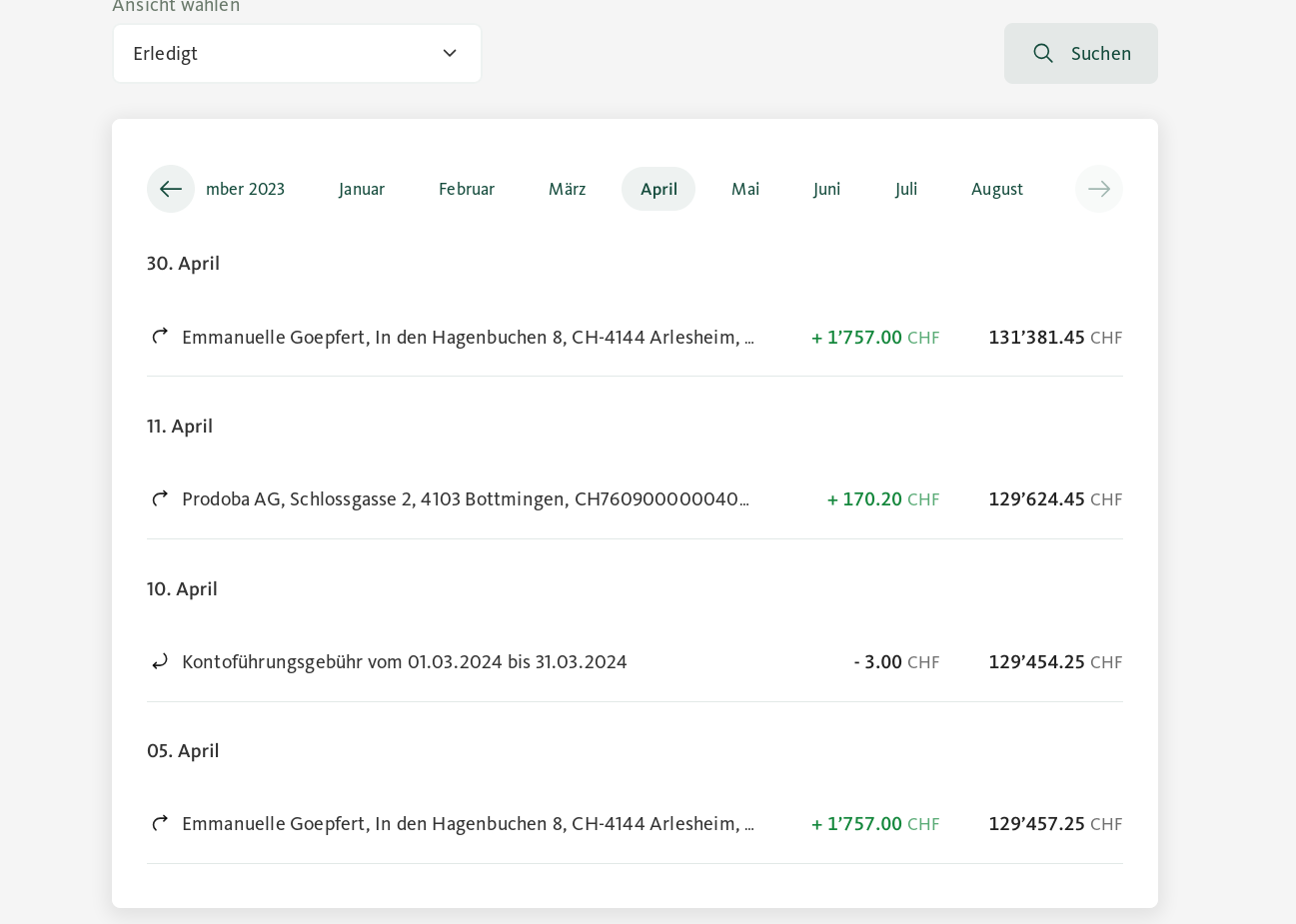Switch to the Februar tab
This screenshot has height=924, width=1296.
467,189
